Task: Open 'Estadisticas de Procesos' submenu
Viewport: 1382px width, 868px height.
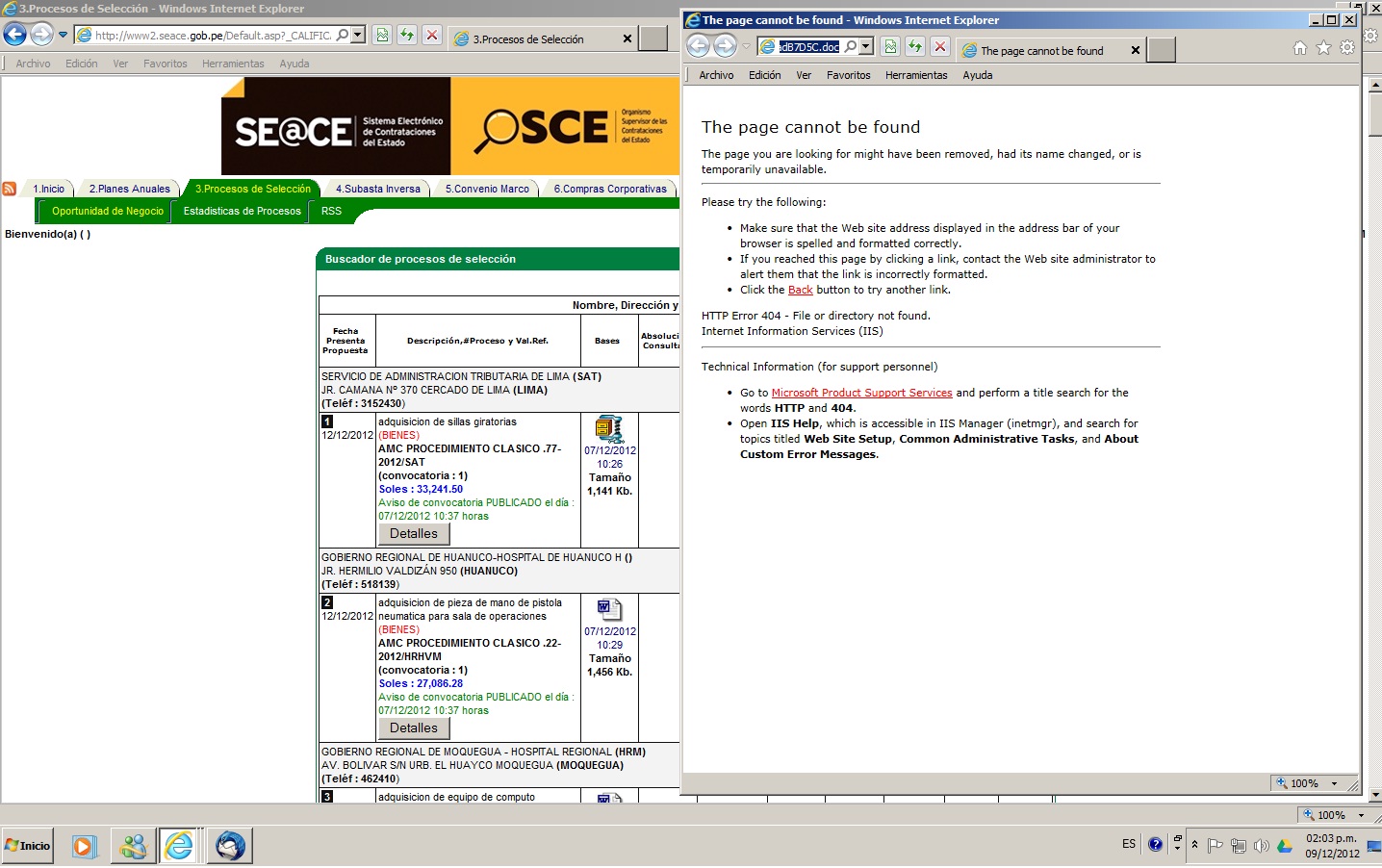Action: point(242,211)
